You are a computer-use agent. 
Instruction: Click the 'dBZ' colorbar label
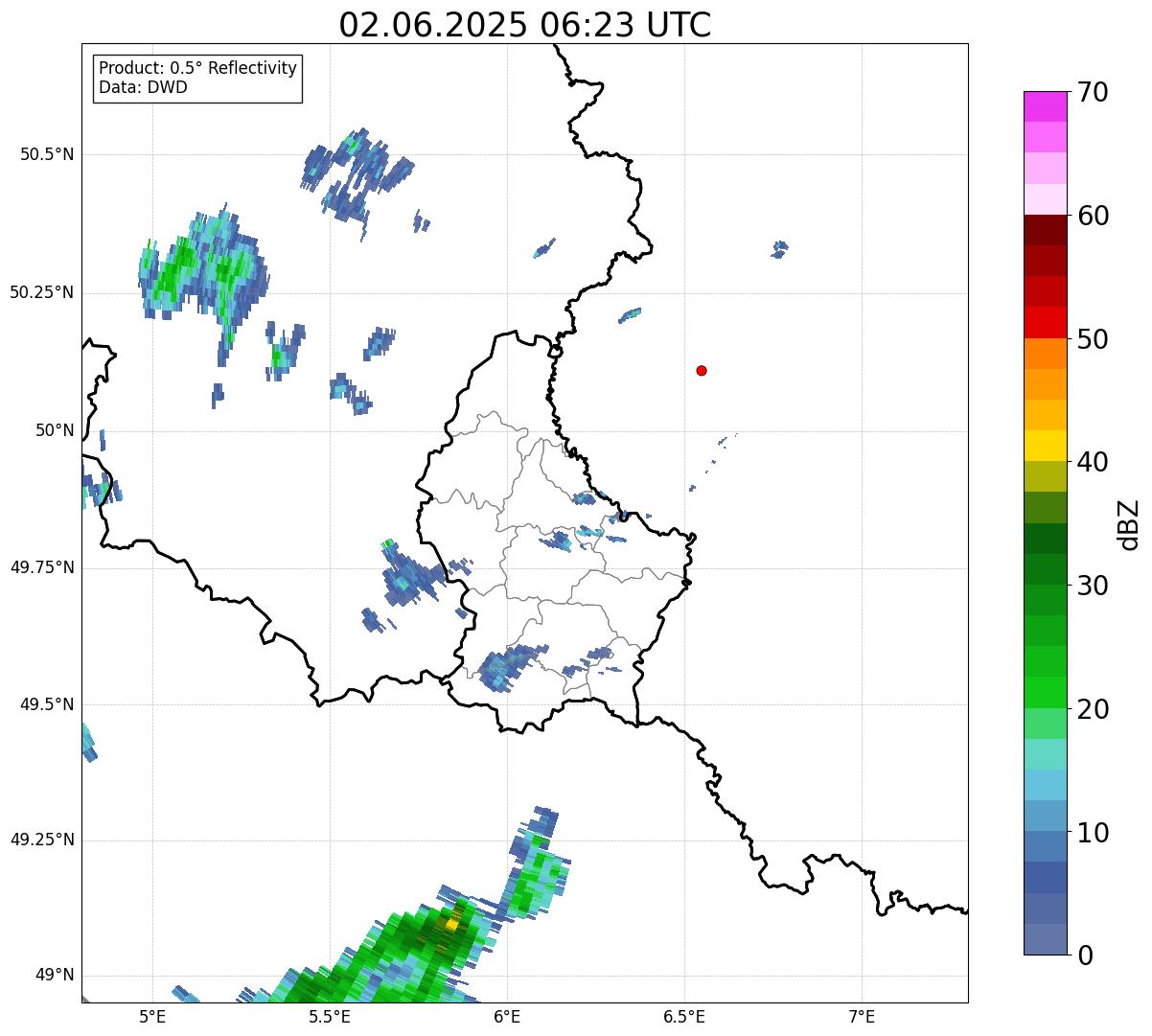(x=1129, y=524)
